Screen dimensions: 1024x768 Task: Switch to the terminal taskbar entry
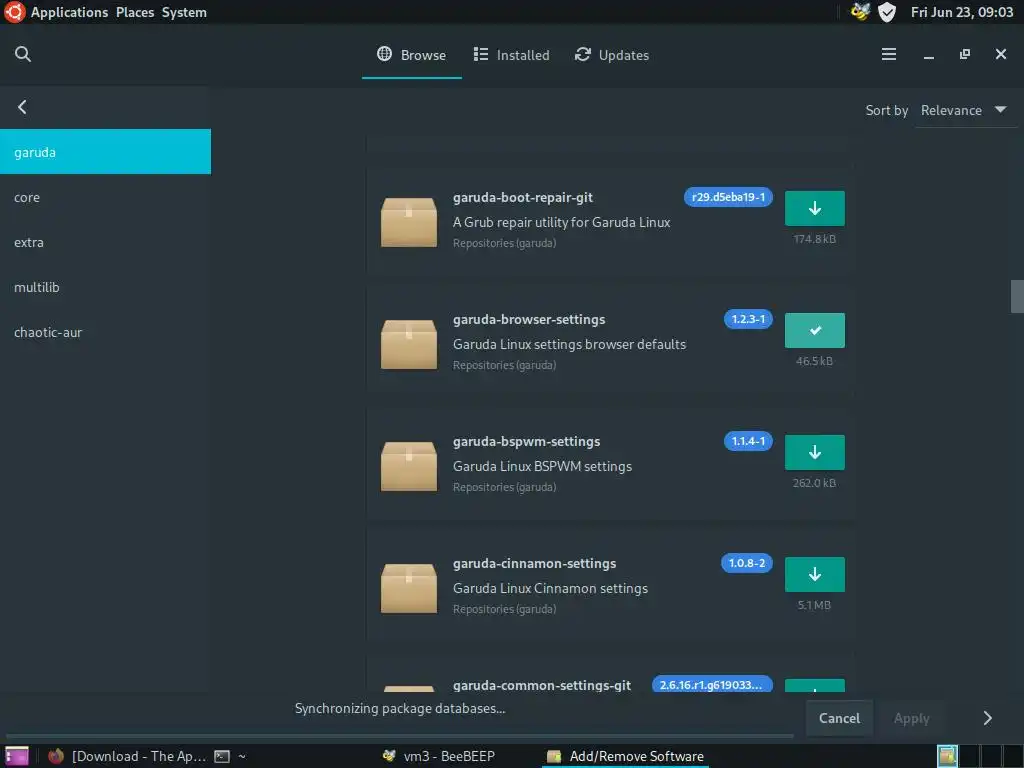click(x=231, y=756)
